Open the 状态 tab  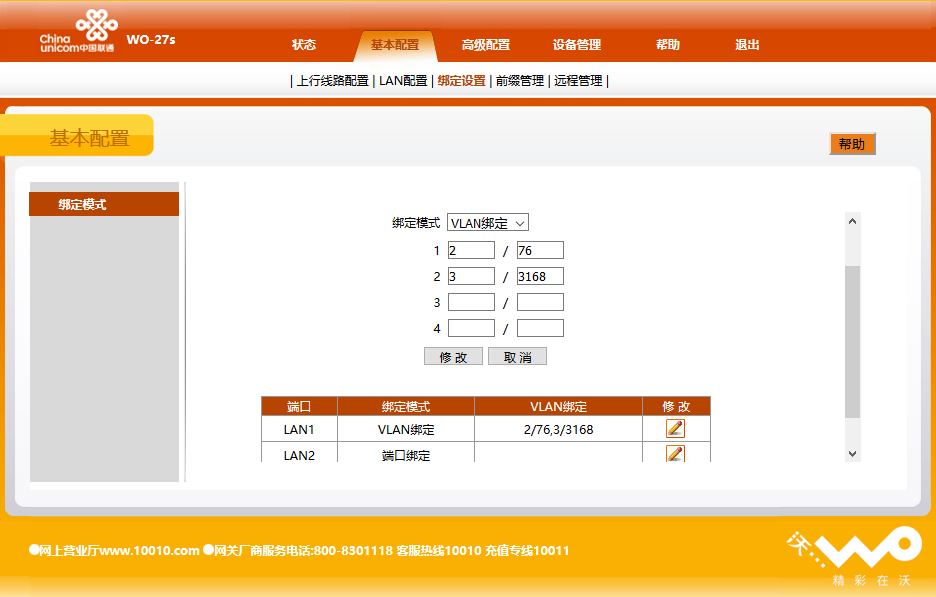tap(303, 45)
